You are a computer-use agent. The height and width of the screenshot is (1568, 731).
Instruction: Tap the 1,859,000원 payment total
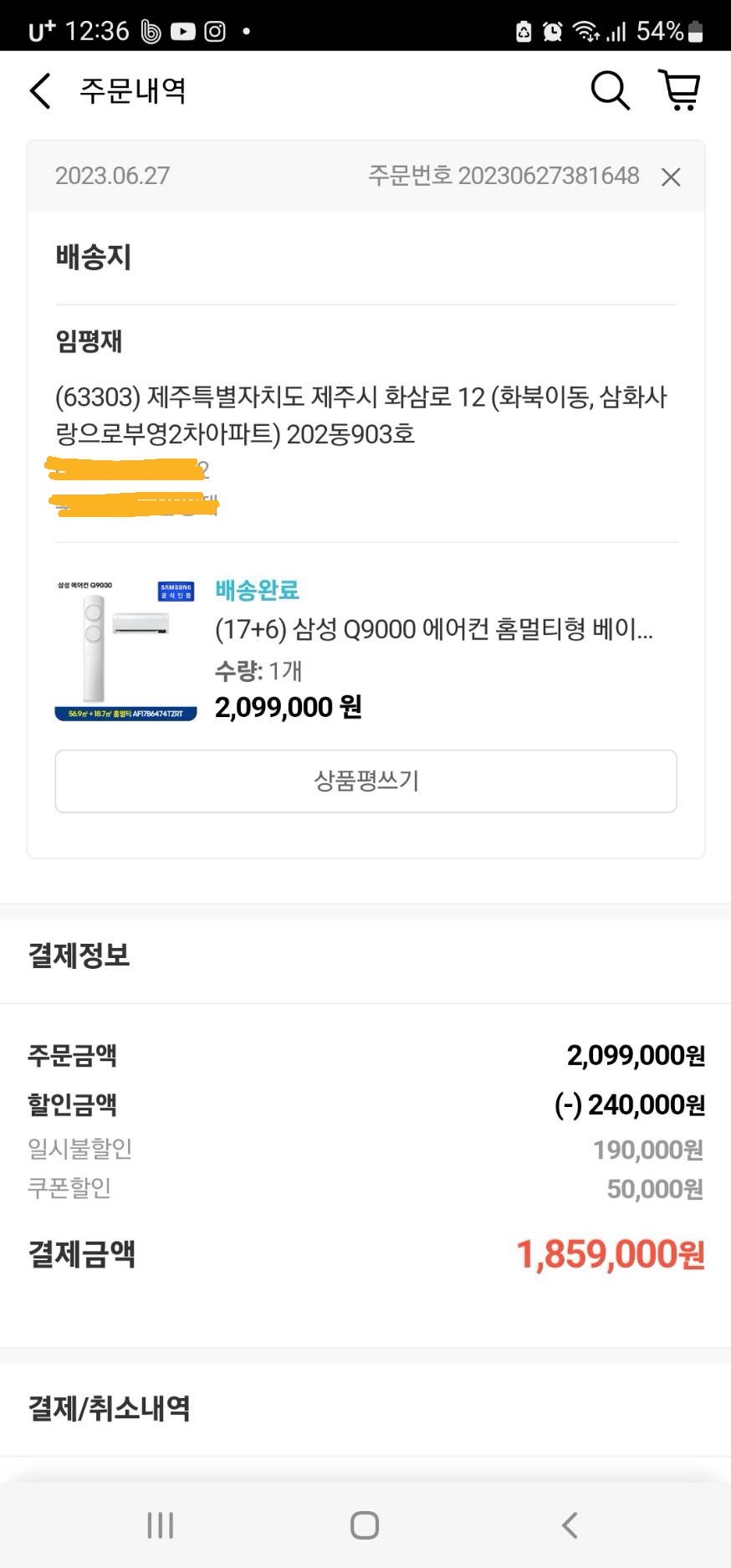[610, 1254]
